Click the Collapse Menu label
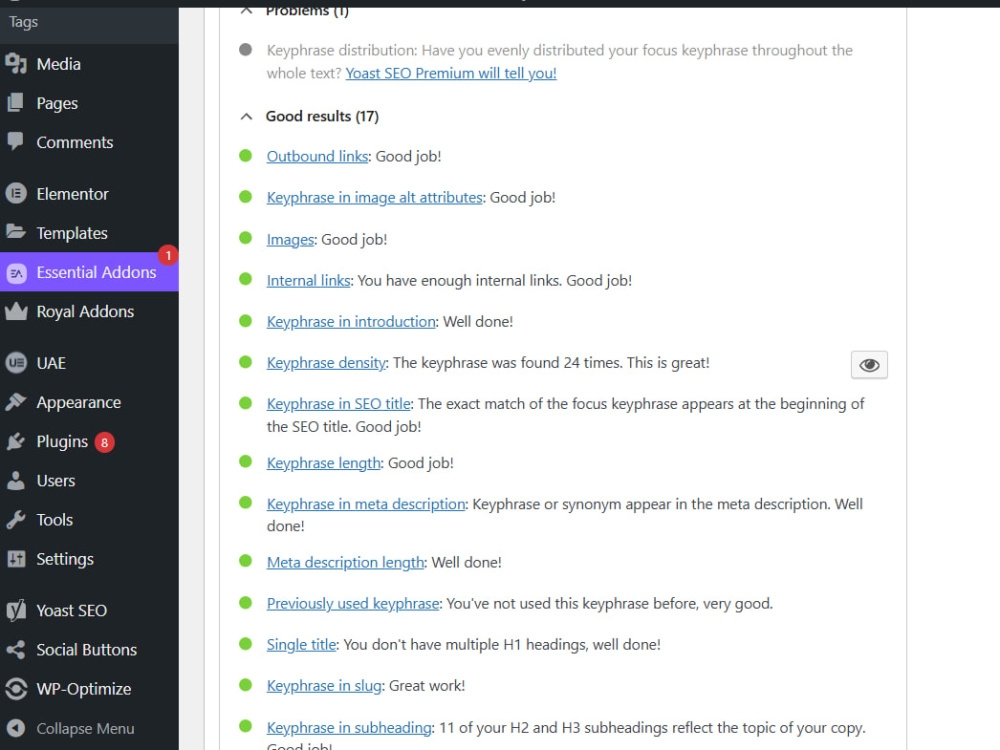1000x750 pixels. [85, 728]
